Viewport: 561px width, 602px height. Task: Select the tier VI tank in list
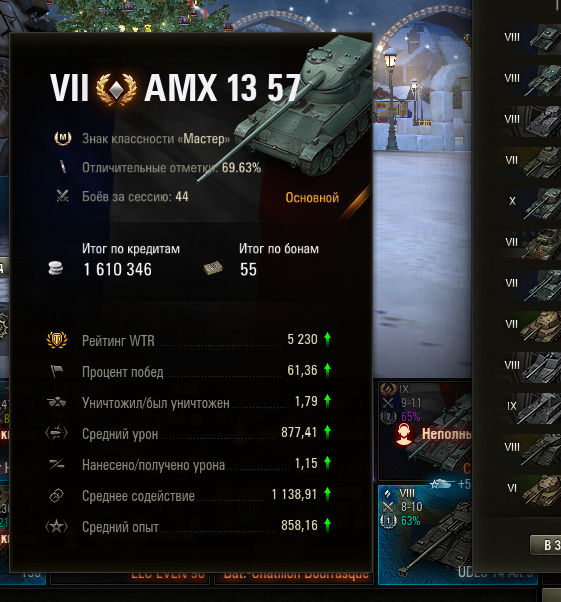click(x=531, y=488)
